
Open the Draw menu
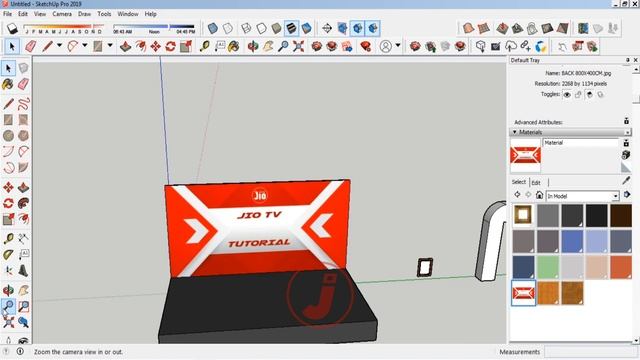click(x=84, y=14)
